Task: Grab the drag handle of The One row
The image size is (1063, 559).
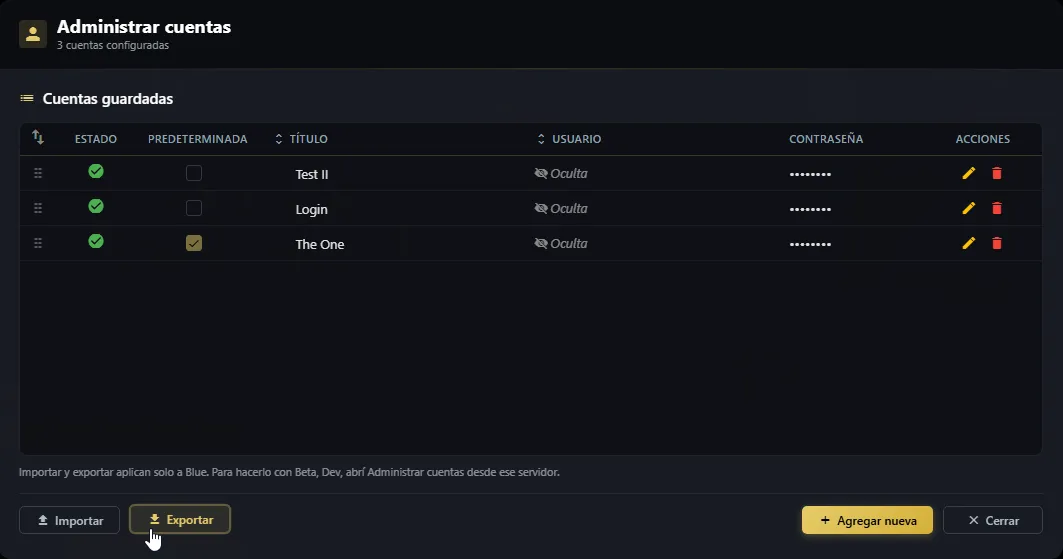Action: point(38,243)
